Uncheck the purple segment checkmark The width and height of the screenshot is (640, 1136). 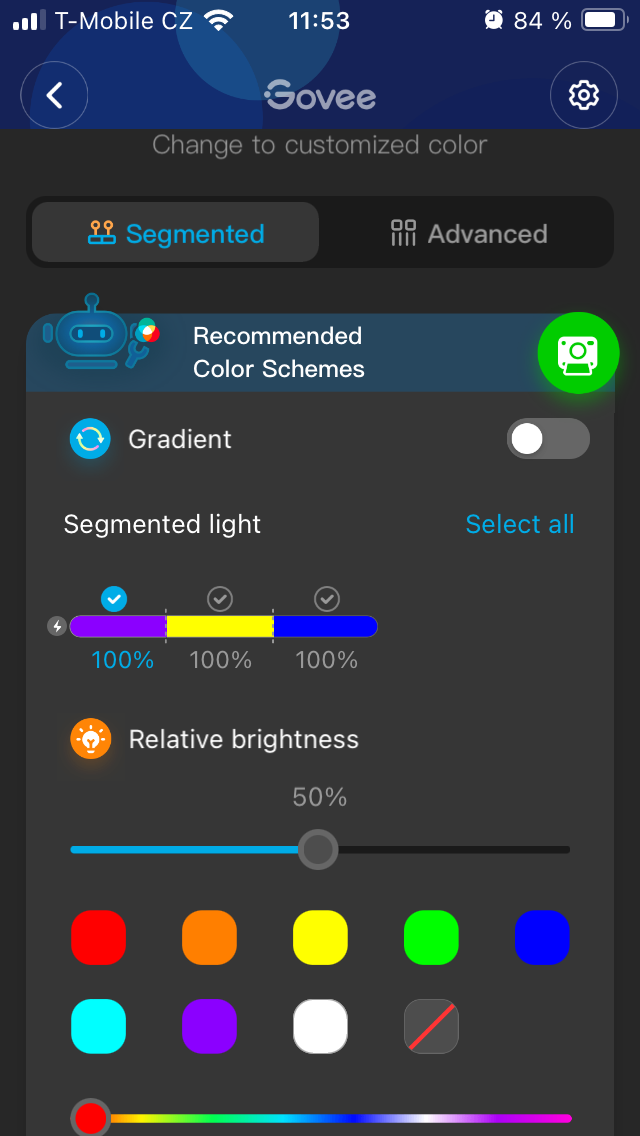click(114, 599)
